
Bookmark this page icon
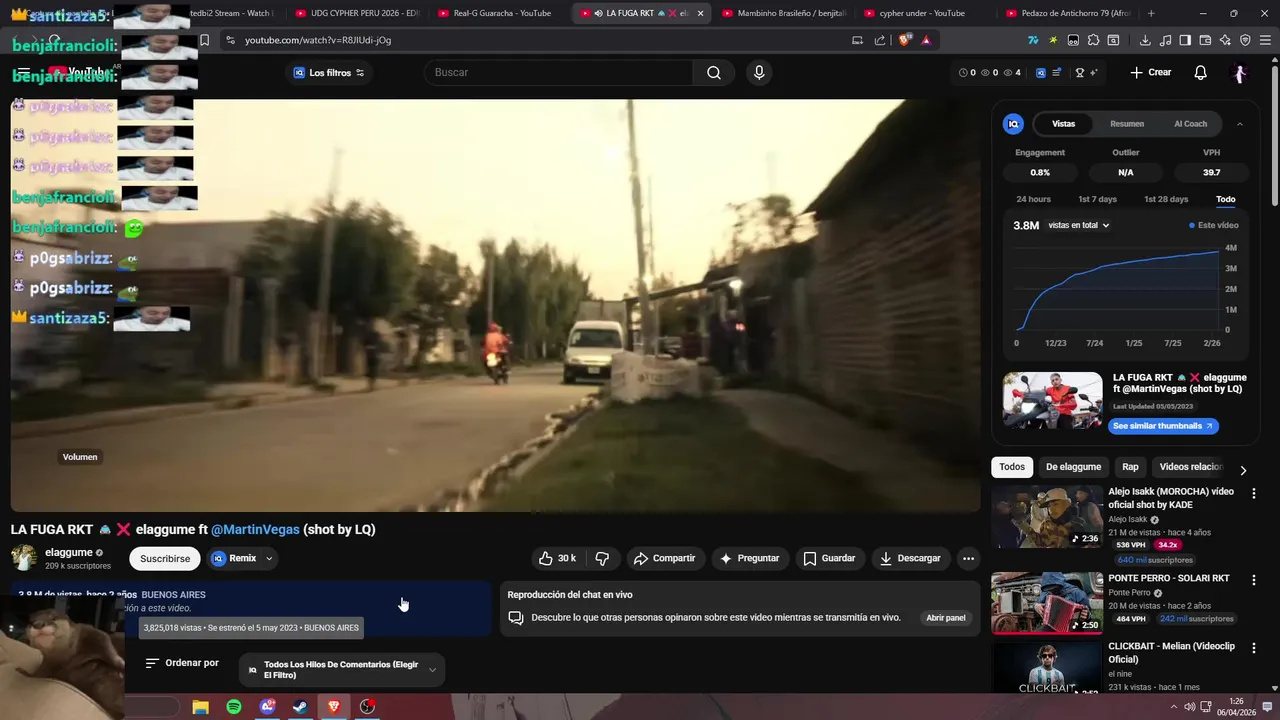(204, 40)
